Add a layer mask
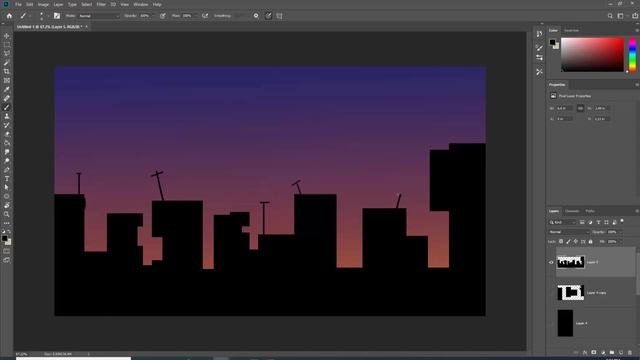Viewport: 640px width, 360px height. [594, 352]
